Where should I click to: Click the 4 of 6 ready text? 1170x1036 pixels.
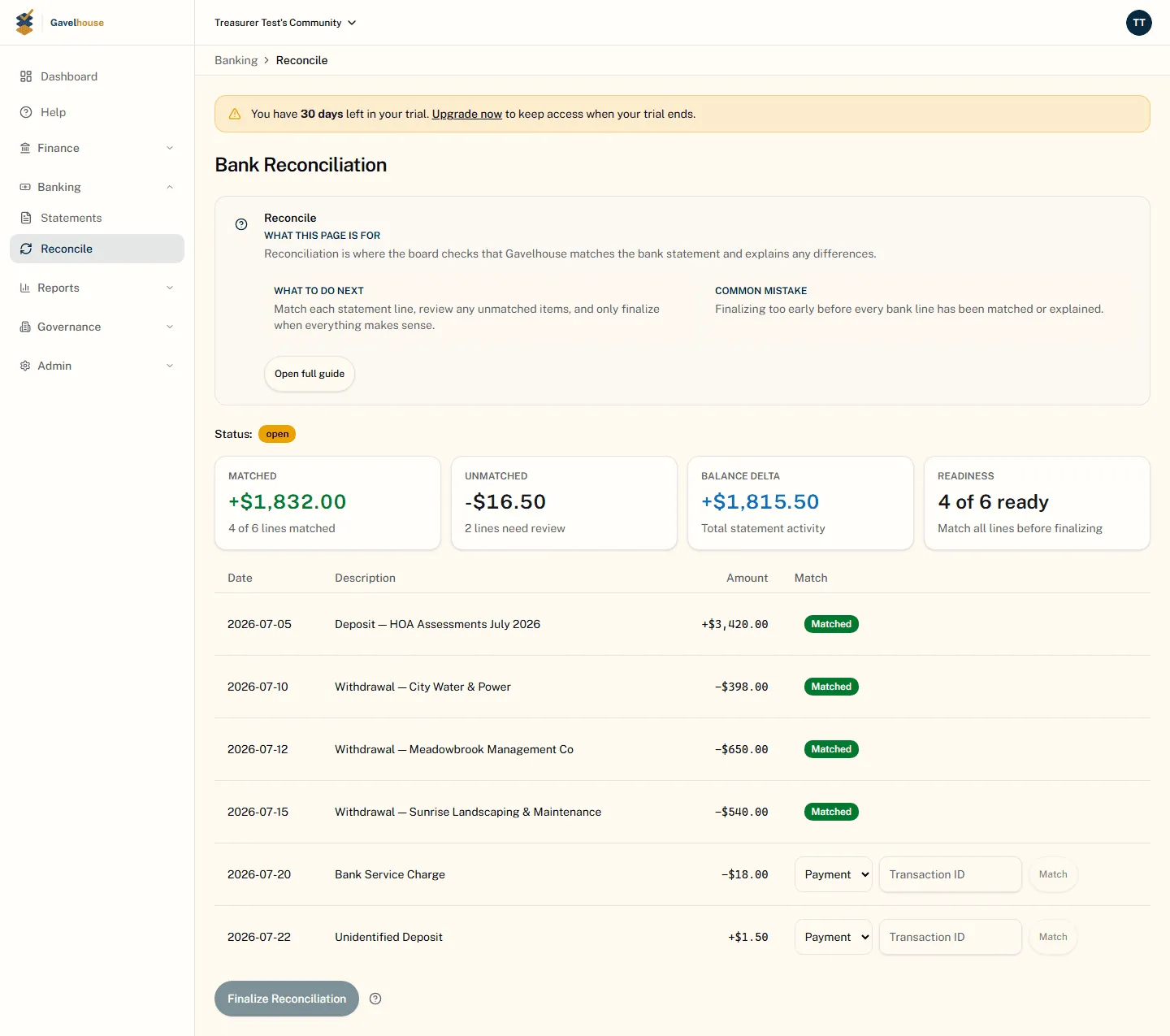pyautogui.click(x=993, y=502)
